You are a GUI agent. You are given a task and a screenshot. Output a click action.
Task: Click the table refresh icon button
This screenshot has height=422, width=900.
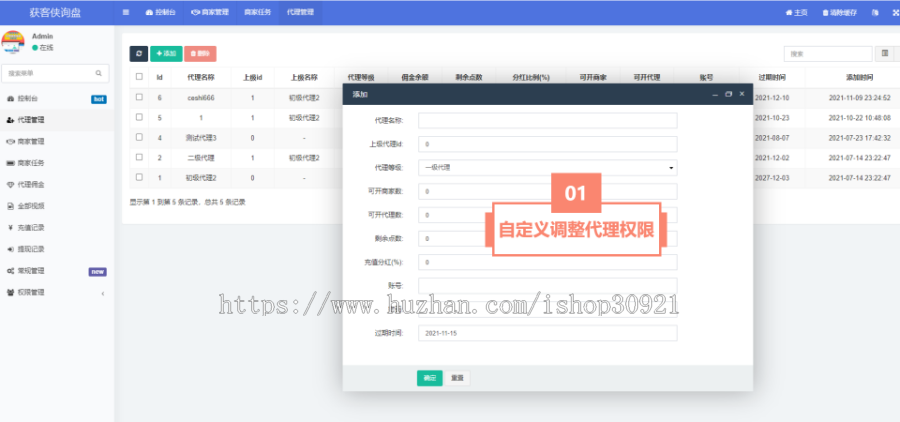(139, 53)
